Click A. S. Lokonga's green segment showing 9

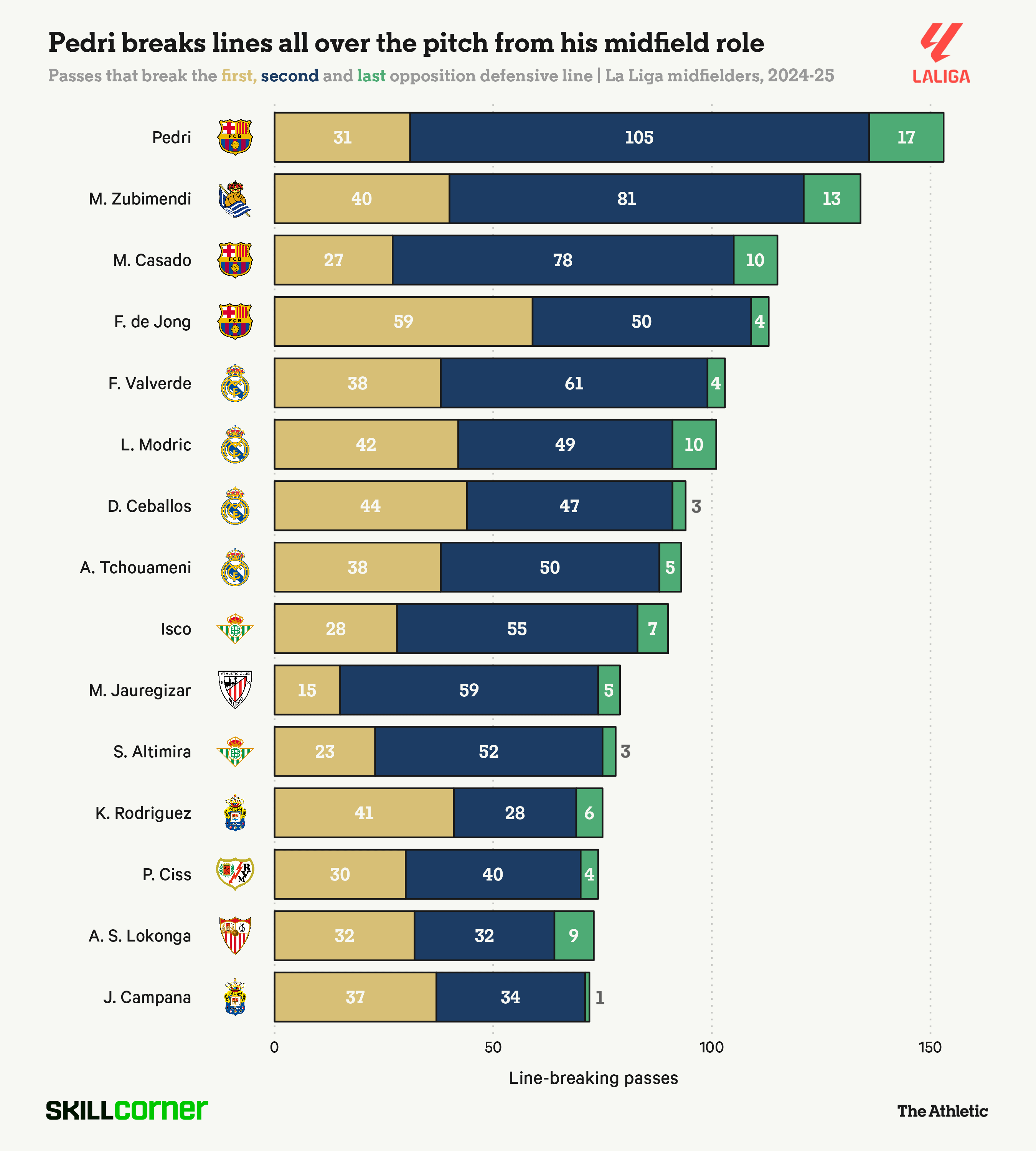click(x=574, y=935)
